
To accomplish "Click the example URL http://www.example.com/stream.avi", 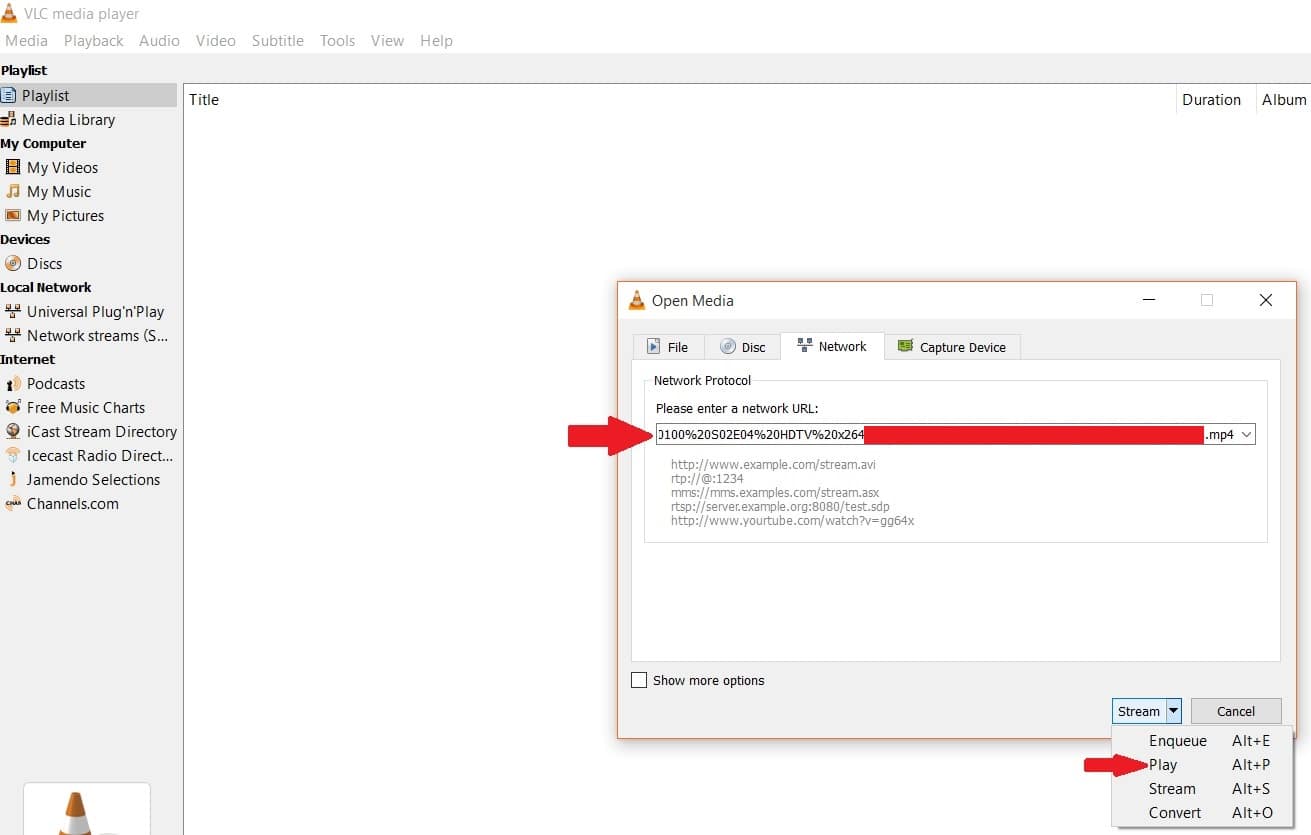I will coord(773,465).
